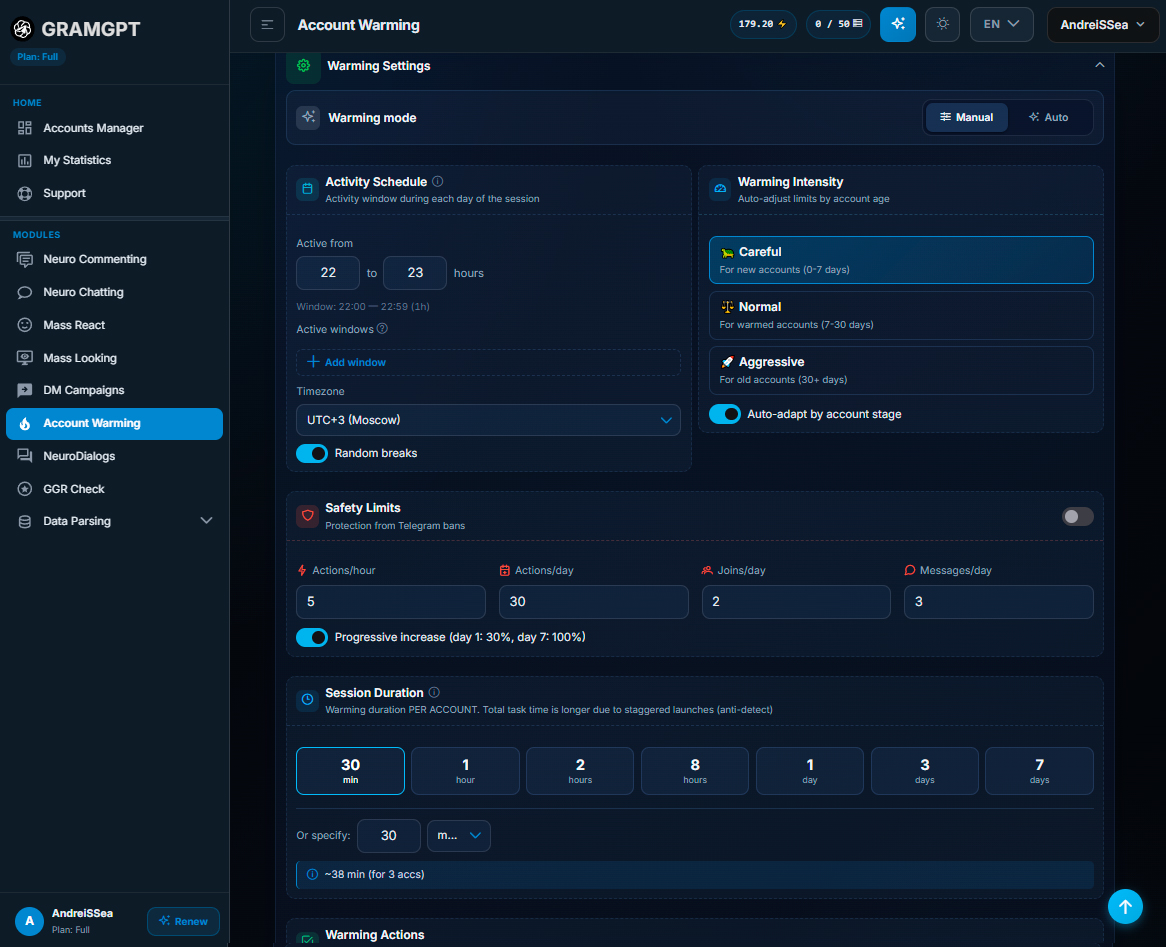Select the 8 hours session duration

(x=695, y=771)
